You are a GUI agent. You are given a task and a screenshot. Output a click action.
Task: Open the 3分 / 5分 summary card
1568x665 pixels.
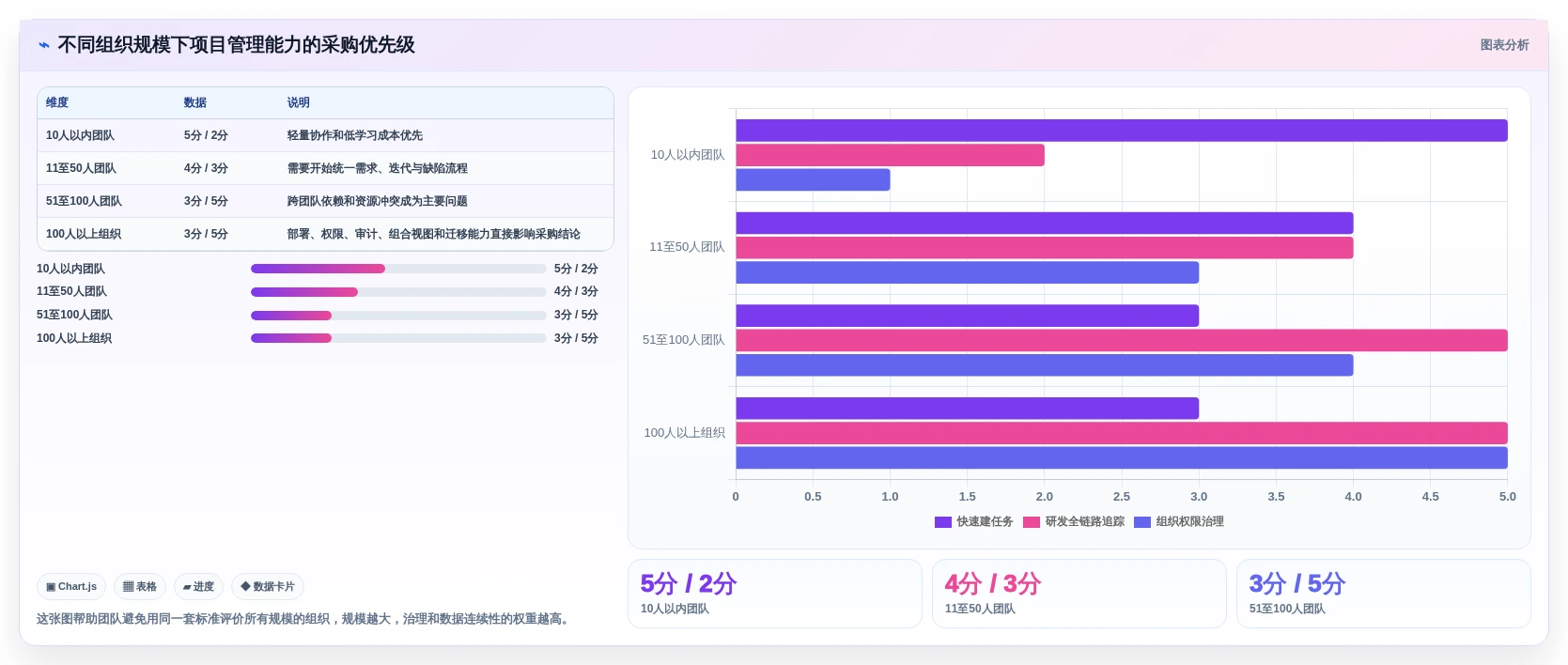[x=1384, y=594]
